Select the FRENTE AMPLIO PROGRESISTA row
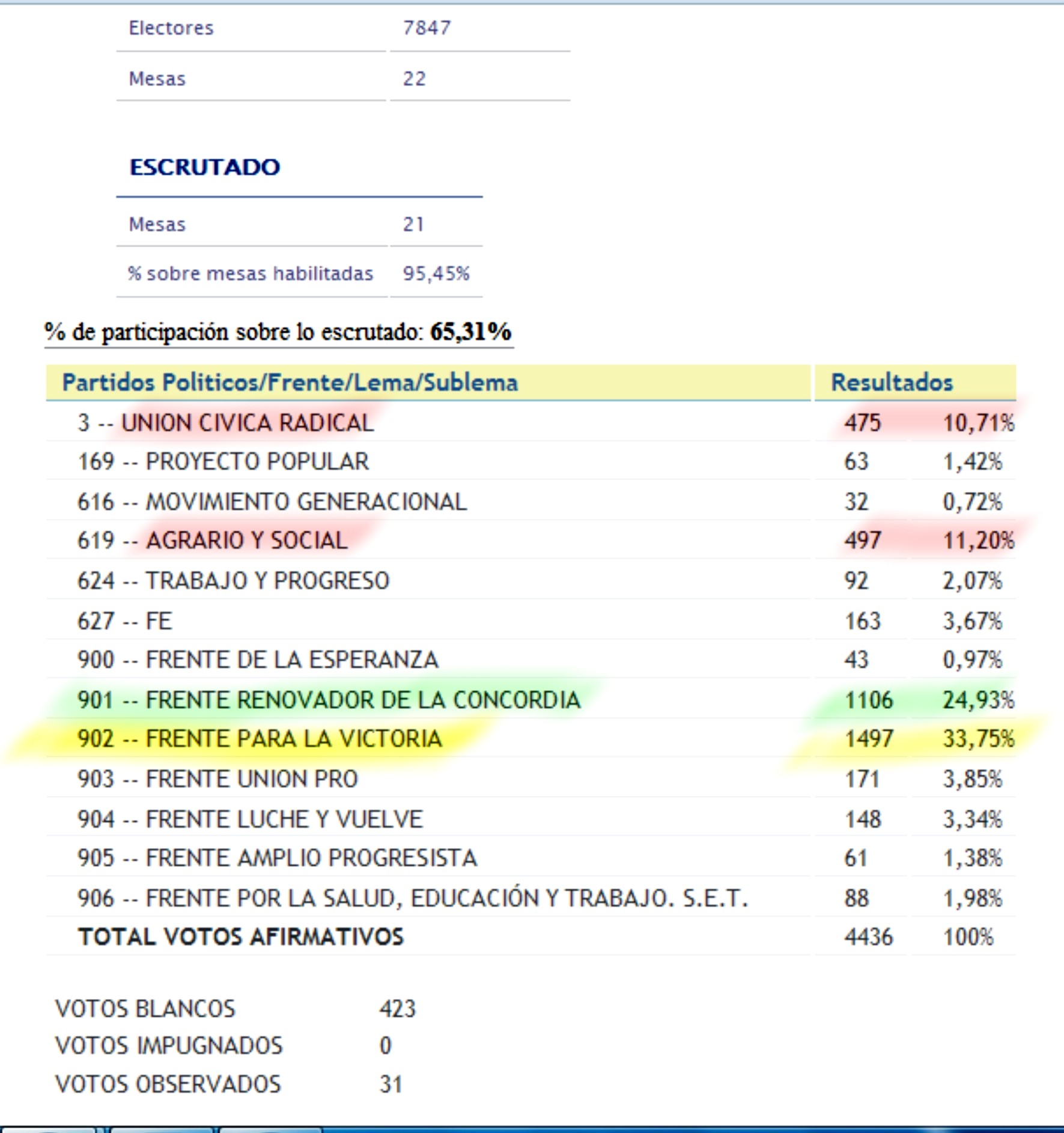 311,858
